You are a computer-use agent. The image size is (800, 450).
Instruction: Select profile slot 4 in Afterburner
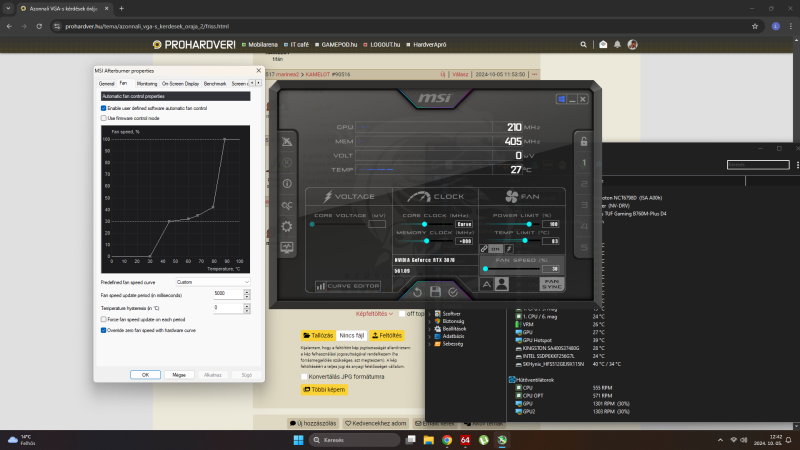point(584,226)
